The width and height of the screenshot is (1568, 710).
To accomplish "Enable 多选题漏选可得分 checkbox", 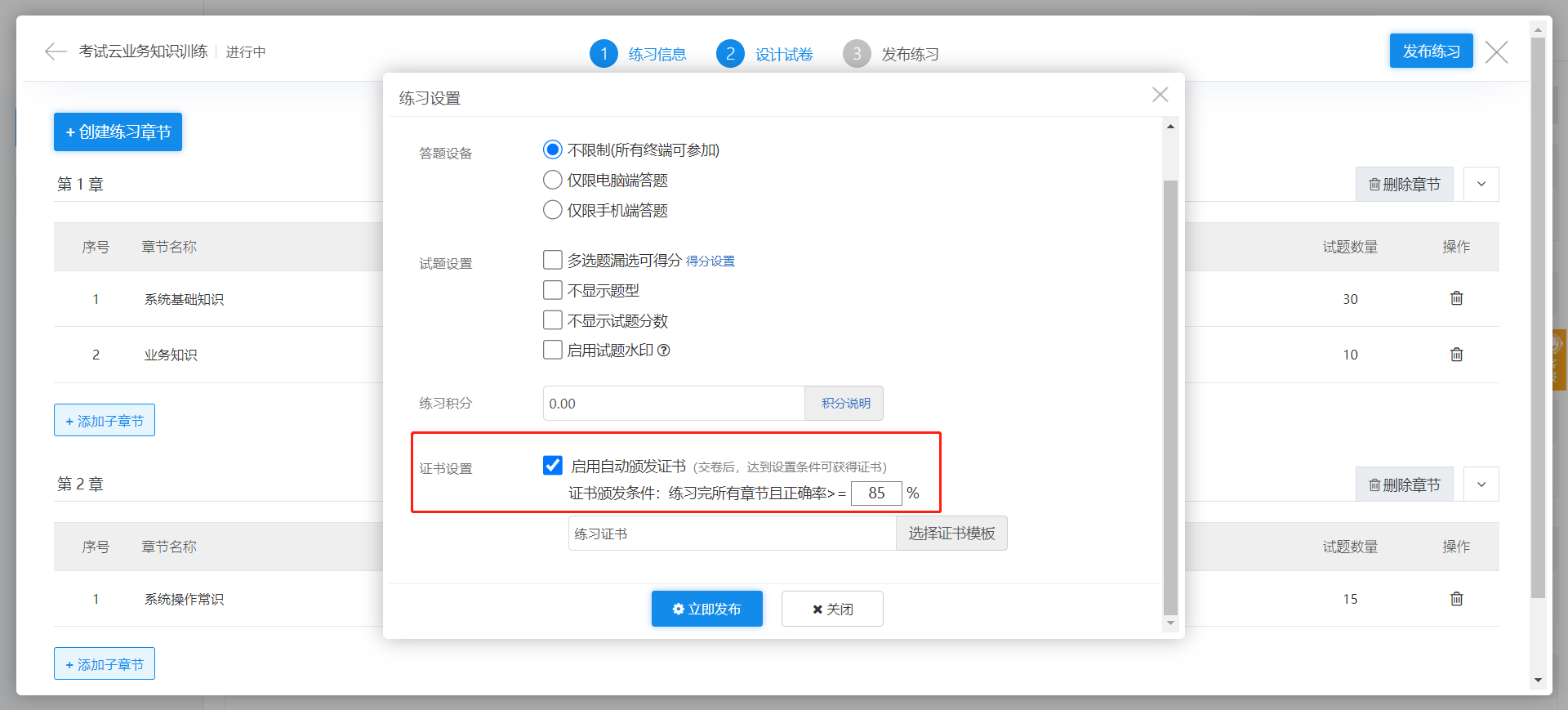I will click(553, 260).
